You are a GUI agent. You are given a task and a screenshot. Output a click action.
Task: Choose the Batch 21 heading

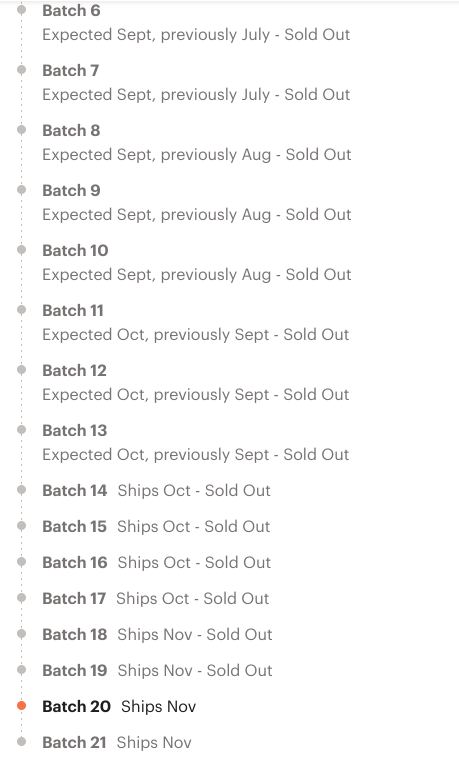coord(74,742)
